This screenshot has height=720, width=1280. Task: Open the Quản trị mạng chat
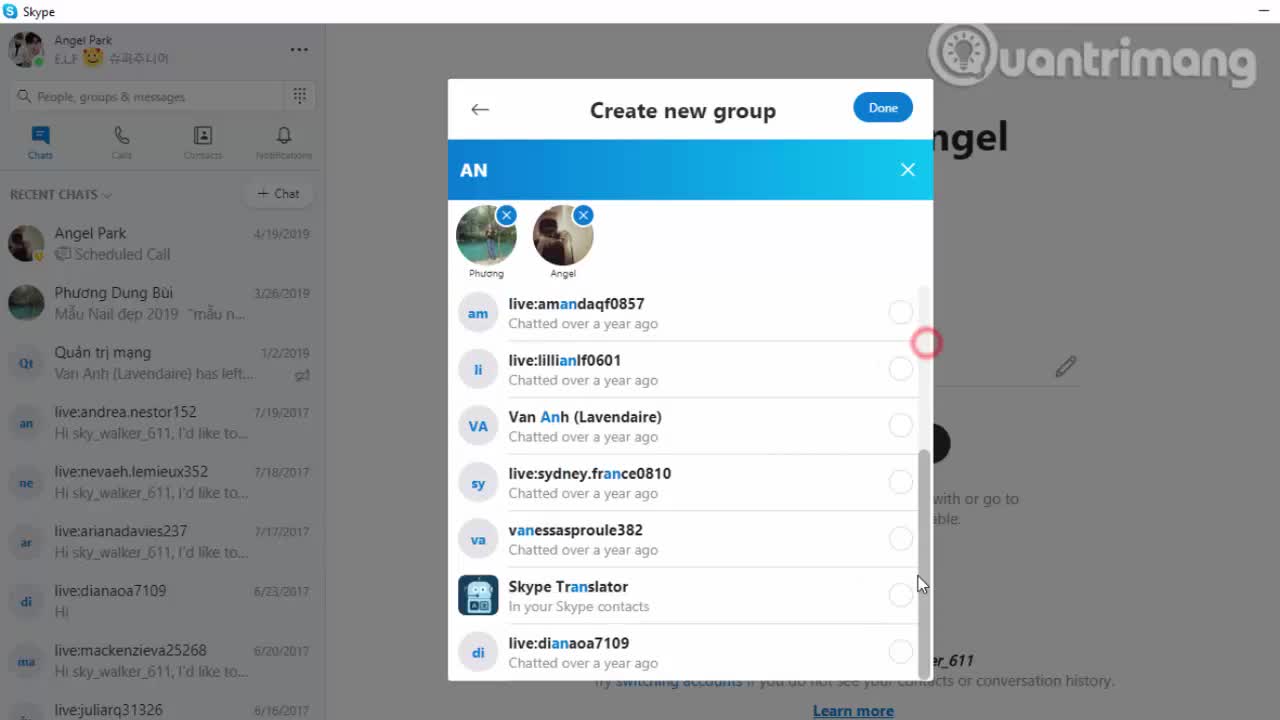pyautogui.click(x=160, y=363)
